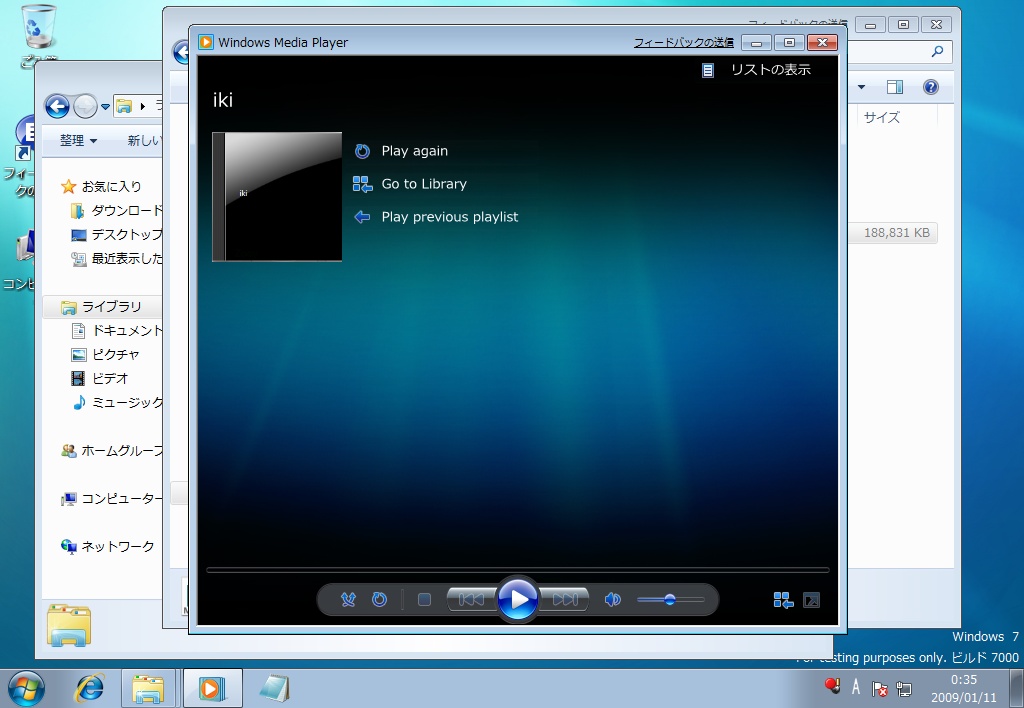1024x708 pixels.
Task: Click the Go to Library link
Action: [x=424, y=184]
